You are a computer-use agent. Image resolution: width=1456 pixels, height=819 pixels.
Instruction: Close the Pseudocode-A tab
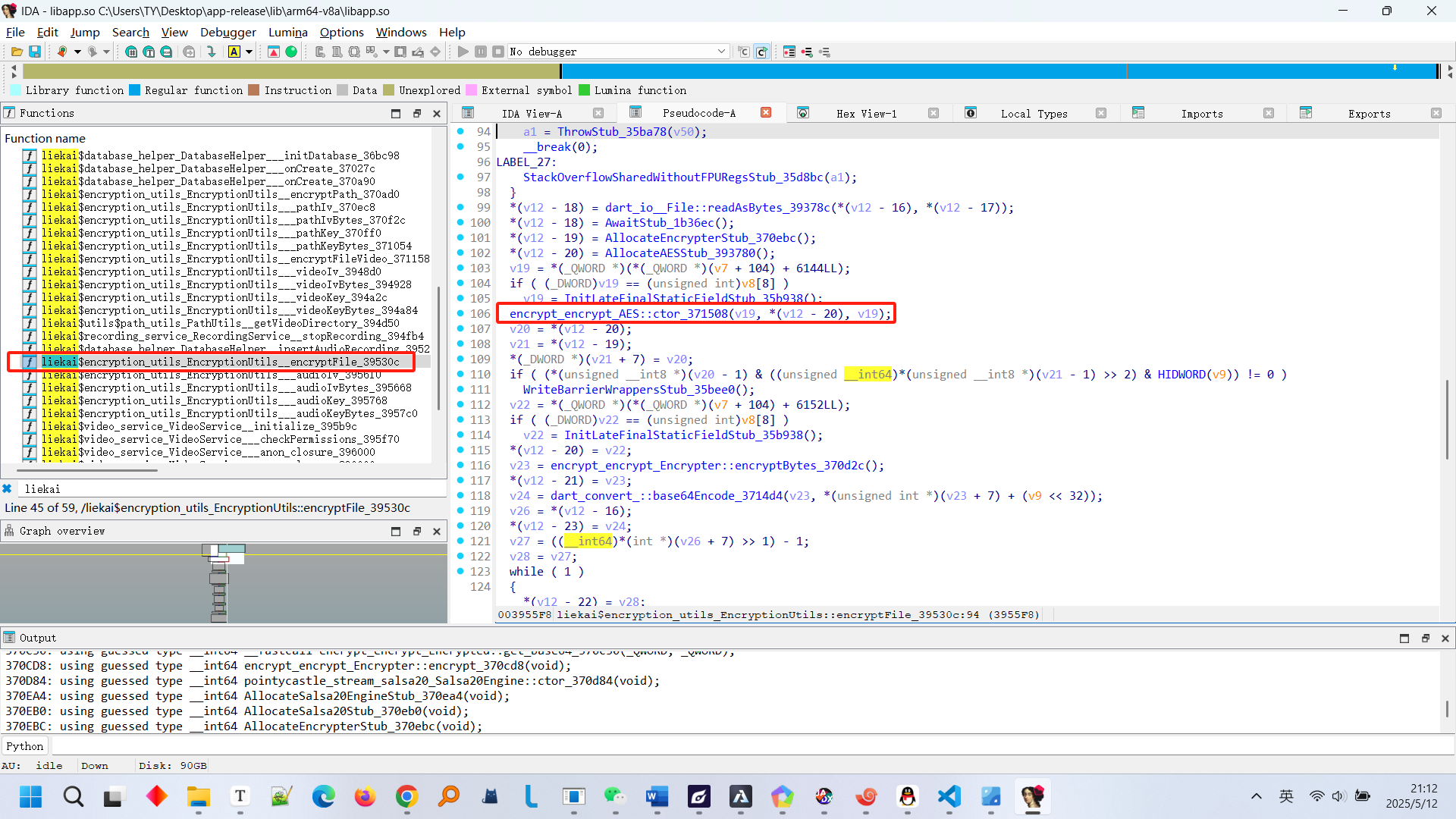point(766,113)
